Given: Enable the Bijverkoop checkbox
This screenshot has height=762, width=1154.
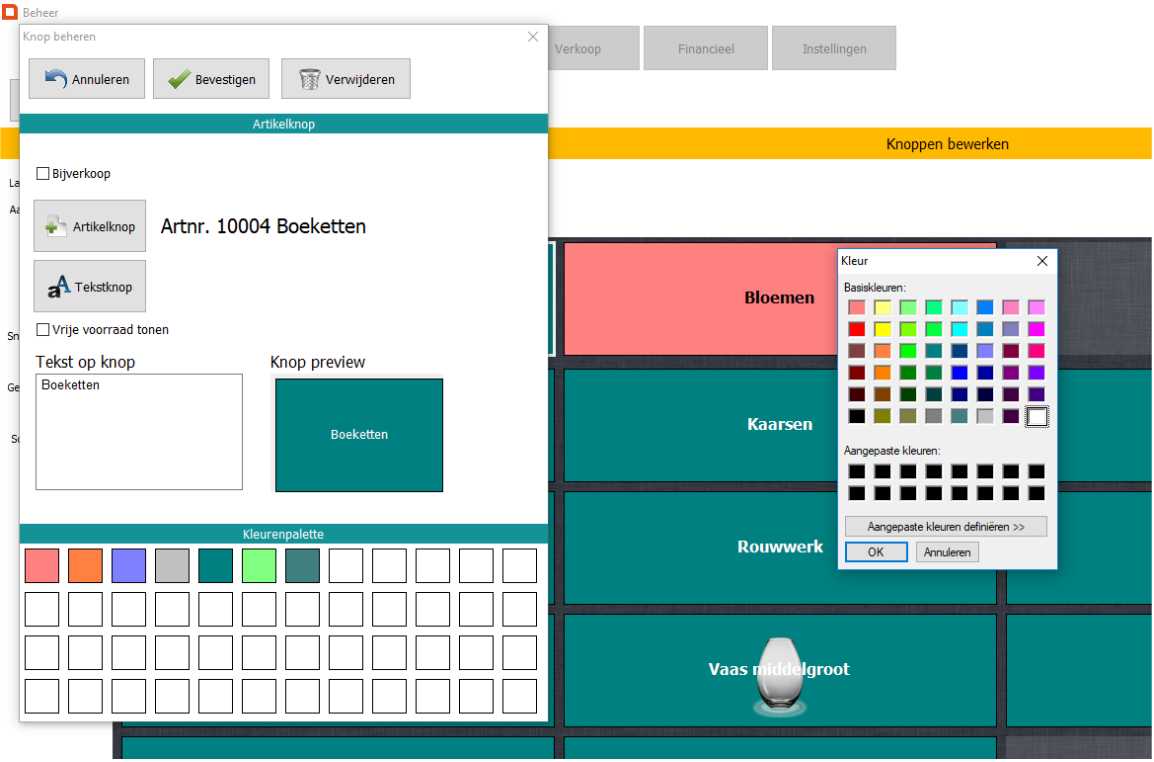Looking at the screenshot, I should (43, 174).
